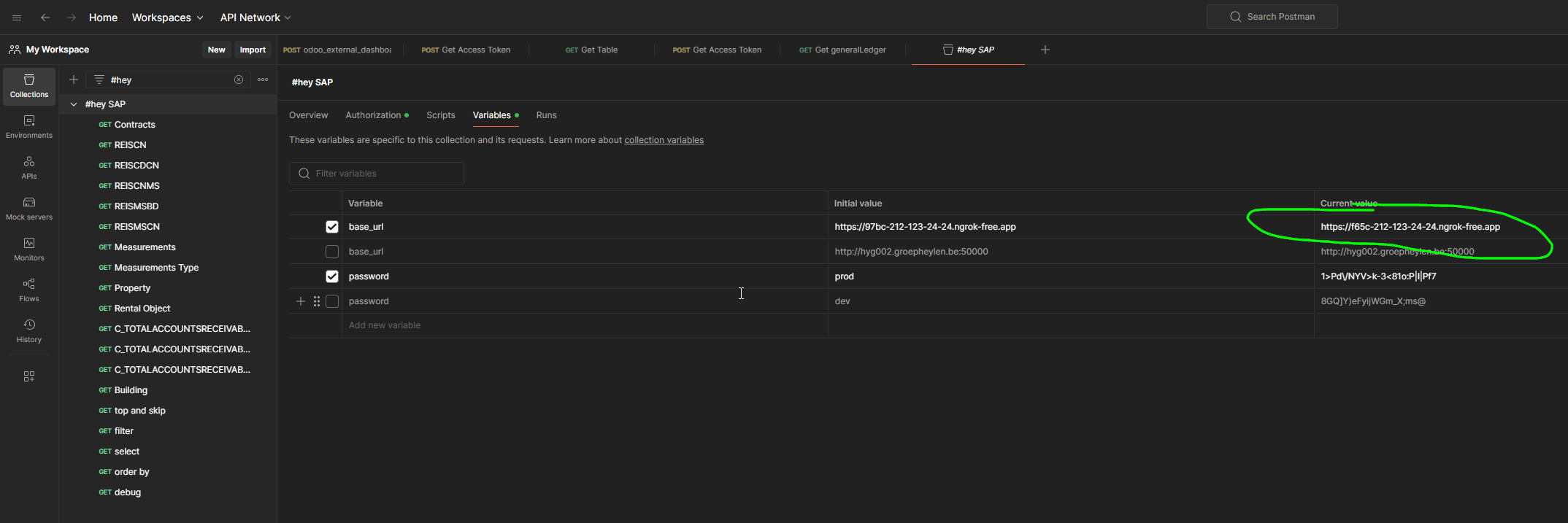The height and width of the screenshot is (523, 1568).
Task: Open History in sidebar
Action: point(29,331)
